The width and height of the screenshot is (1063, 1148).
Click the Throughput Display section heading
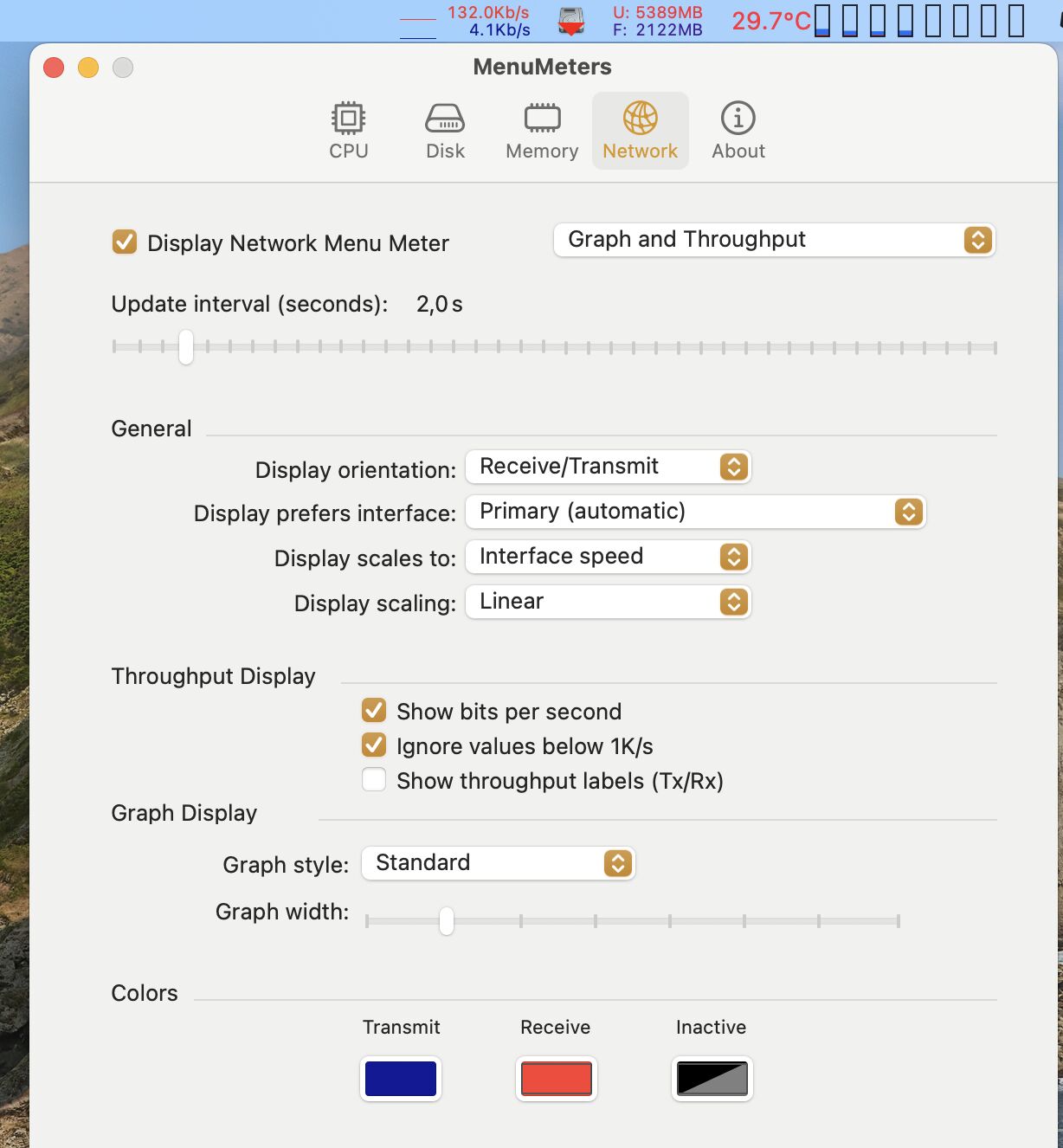[214, 676]
